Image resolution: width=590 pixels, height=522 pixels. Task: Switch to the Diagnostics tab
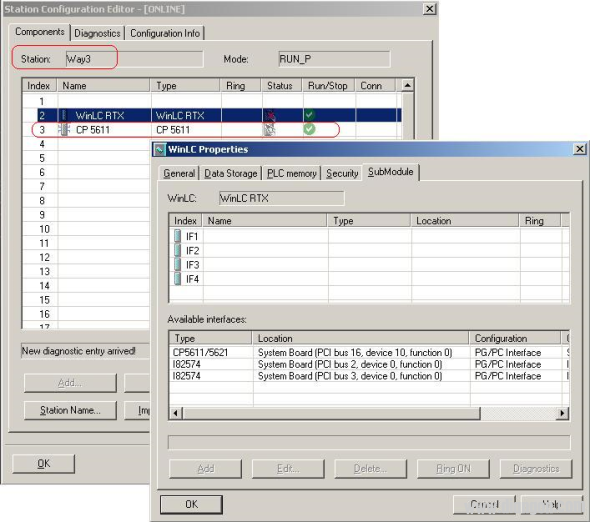pos(97,33)
